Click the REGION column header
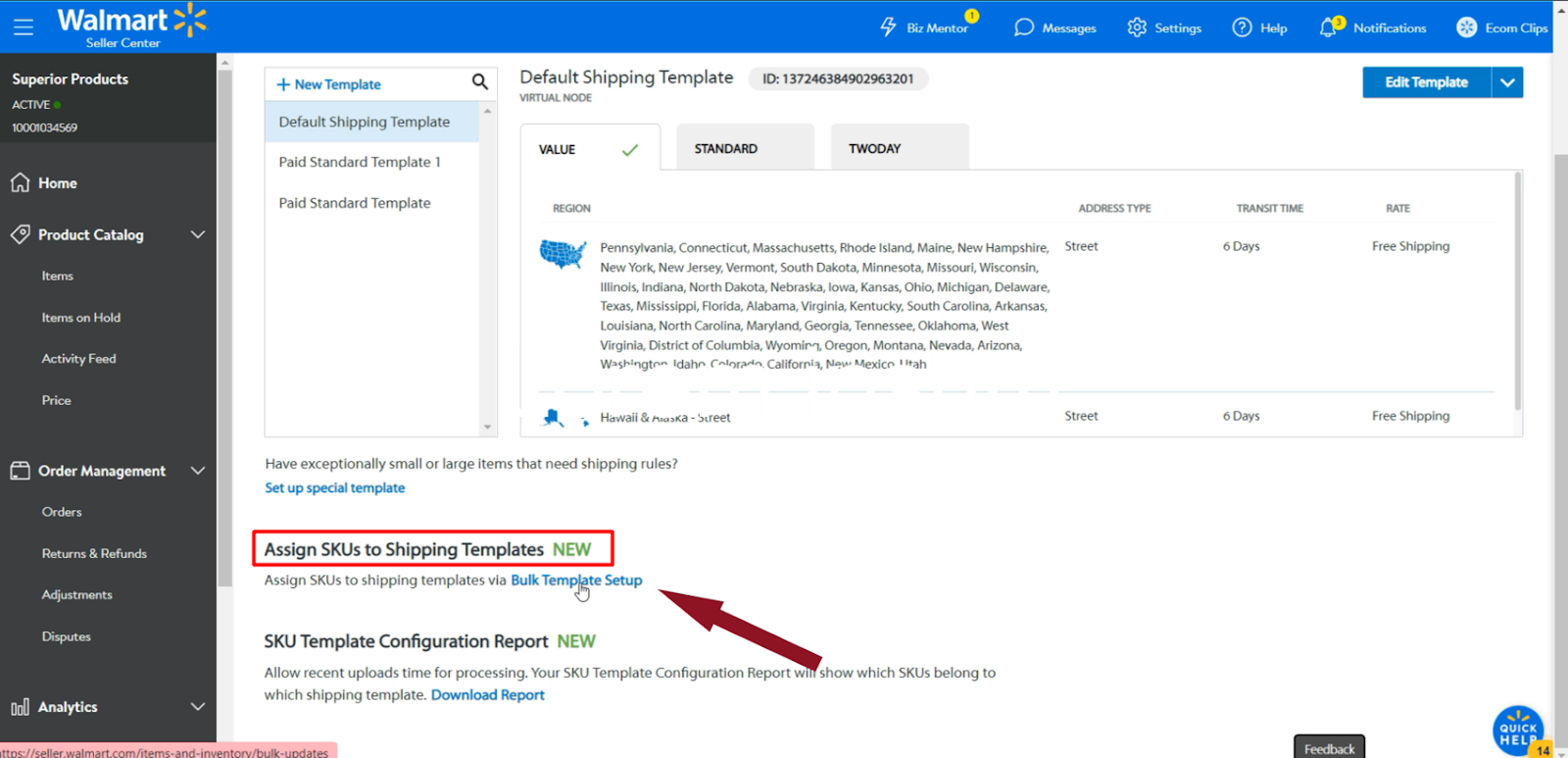 click(571, 208)
